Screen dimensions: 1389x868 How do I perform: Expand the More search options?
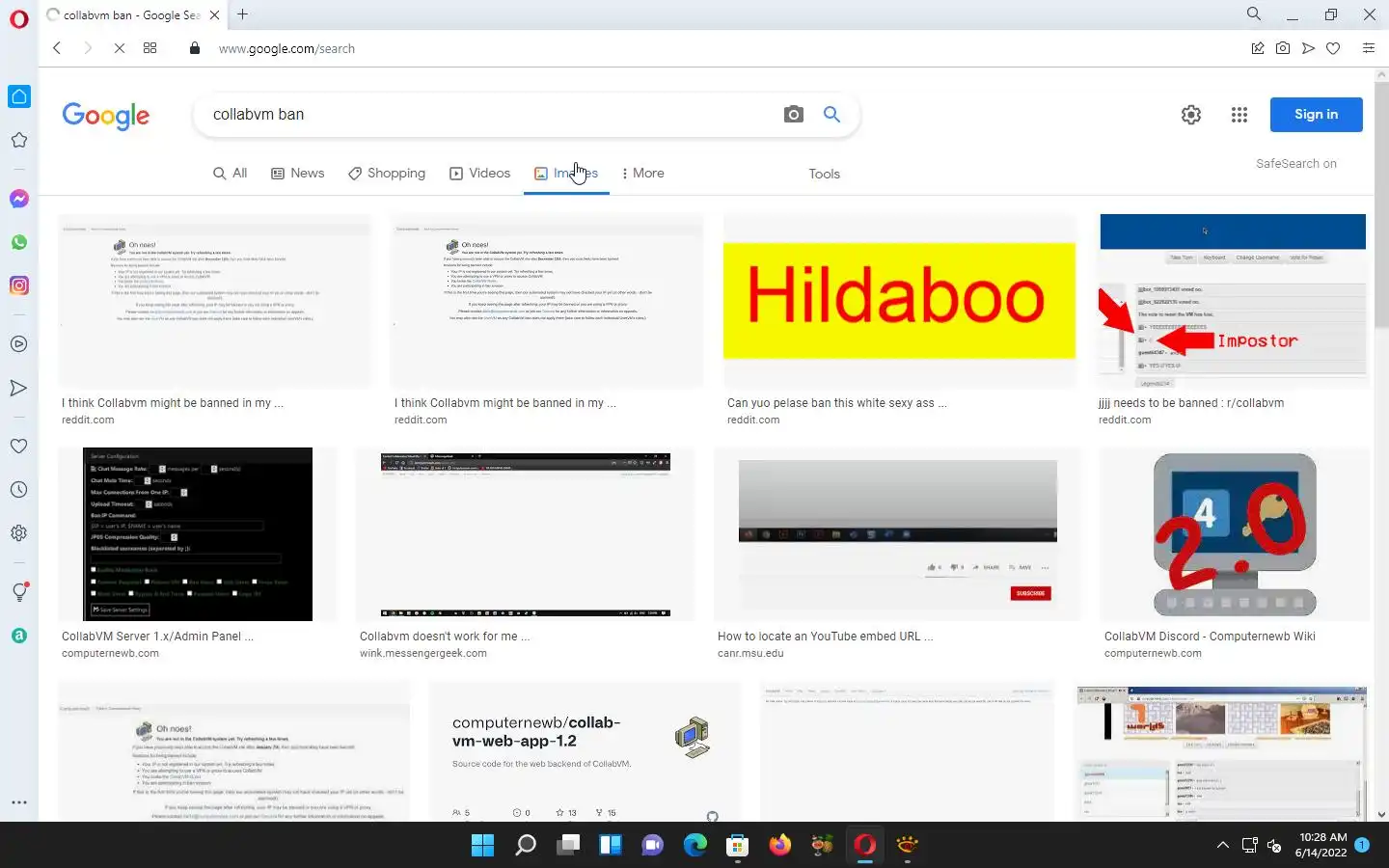(642, 174)
